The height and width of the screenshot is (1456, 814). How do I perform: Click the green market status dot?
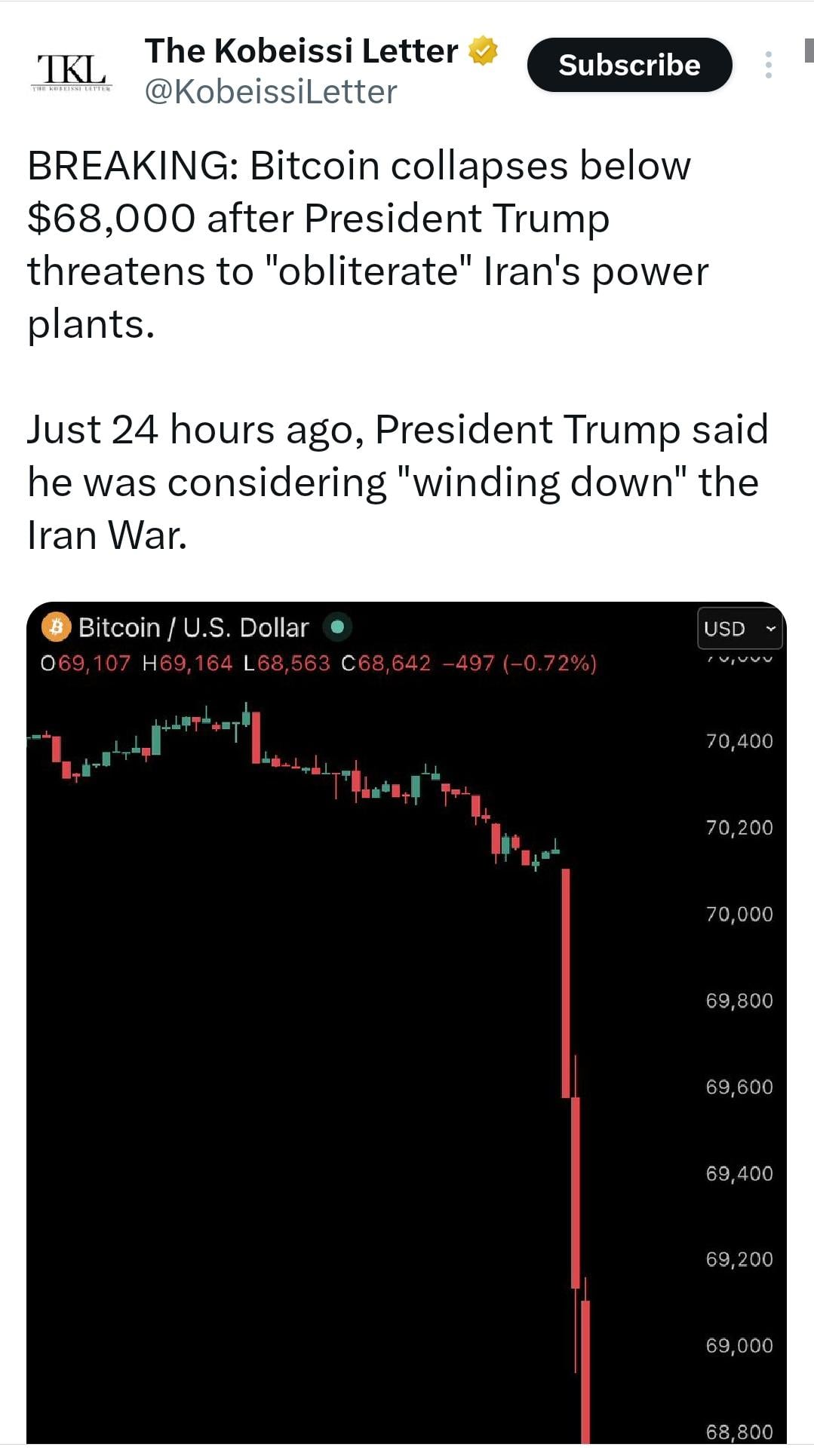coord(337,627)
